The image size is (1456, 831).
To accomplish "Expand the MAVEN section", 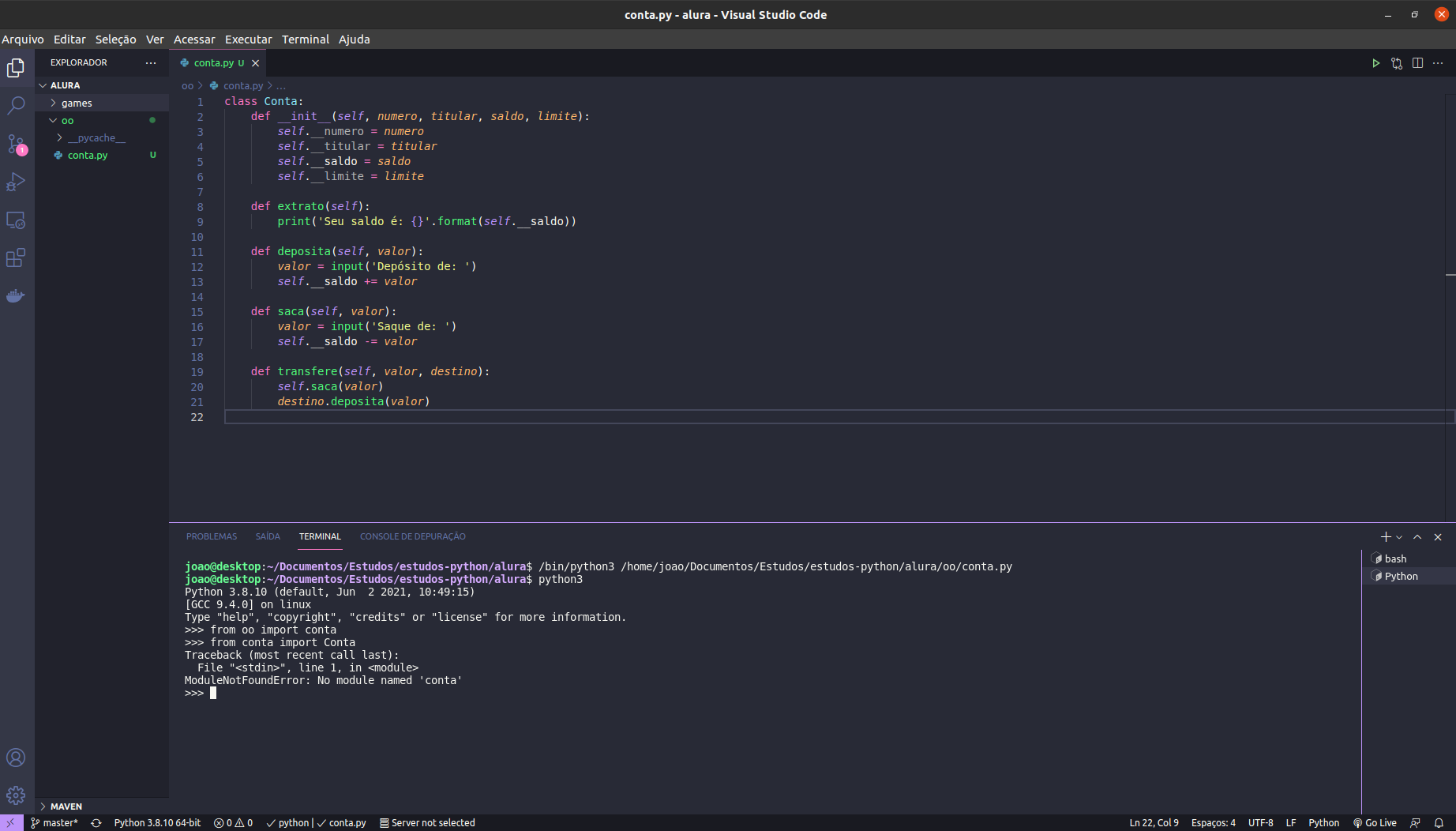I will point(102,806).
